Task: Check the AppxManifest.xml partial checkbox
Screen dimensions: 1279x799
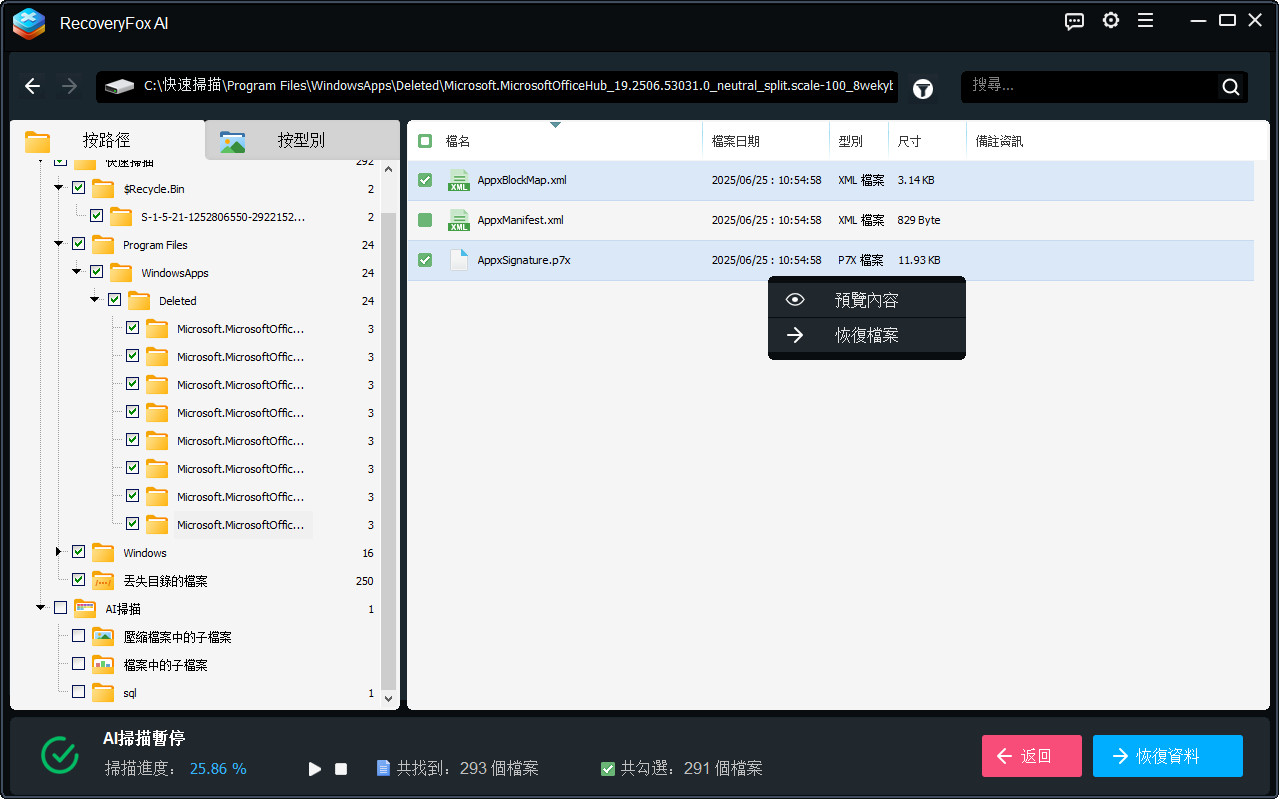Action: click(424, 220)
